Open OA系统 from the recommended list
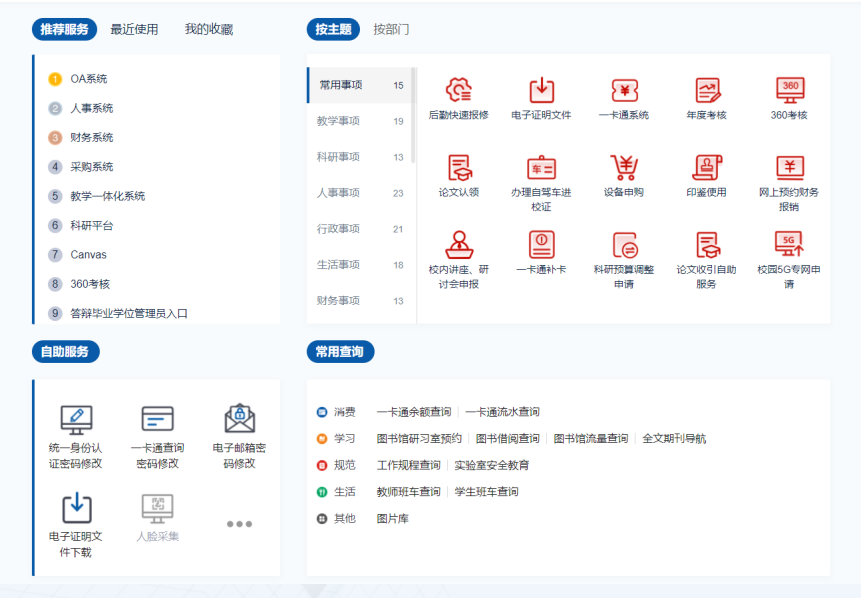862x598 pixels. pos(89,79)
